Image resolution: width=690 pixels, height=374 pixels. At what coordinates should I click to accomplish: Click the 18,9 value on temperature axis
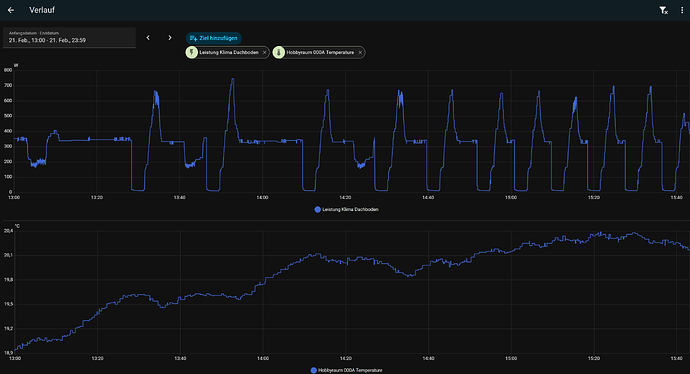coord(8,353)
